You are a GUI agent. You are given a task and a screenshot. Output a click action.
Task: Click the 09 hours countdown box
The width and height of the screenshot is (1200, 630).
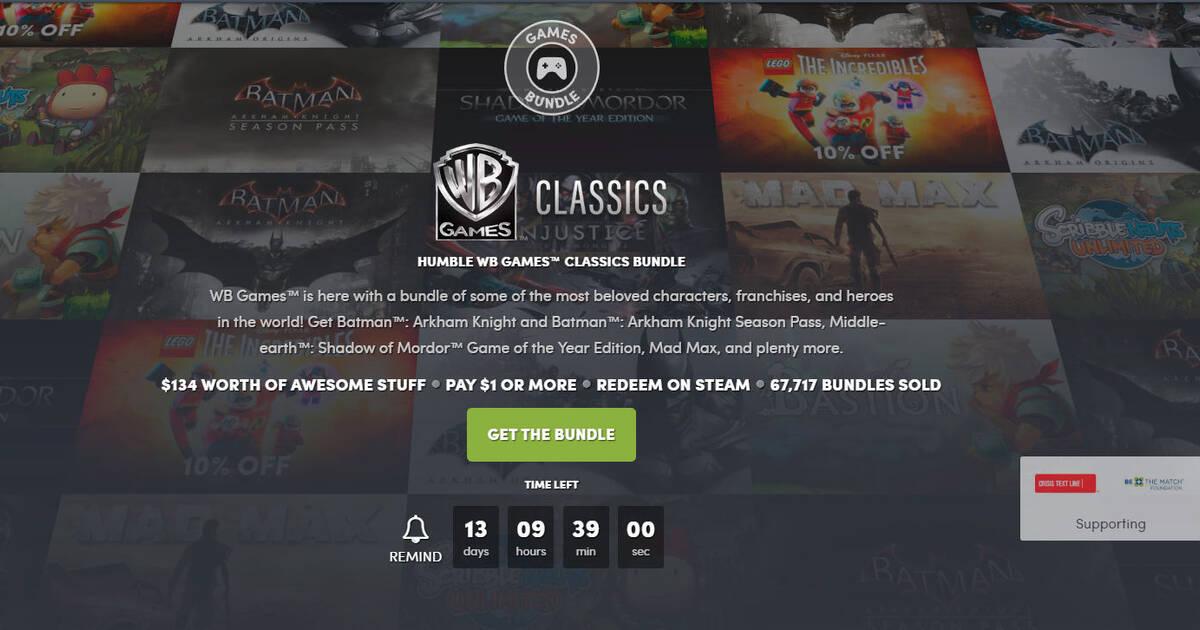pos(531,537)
